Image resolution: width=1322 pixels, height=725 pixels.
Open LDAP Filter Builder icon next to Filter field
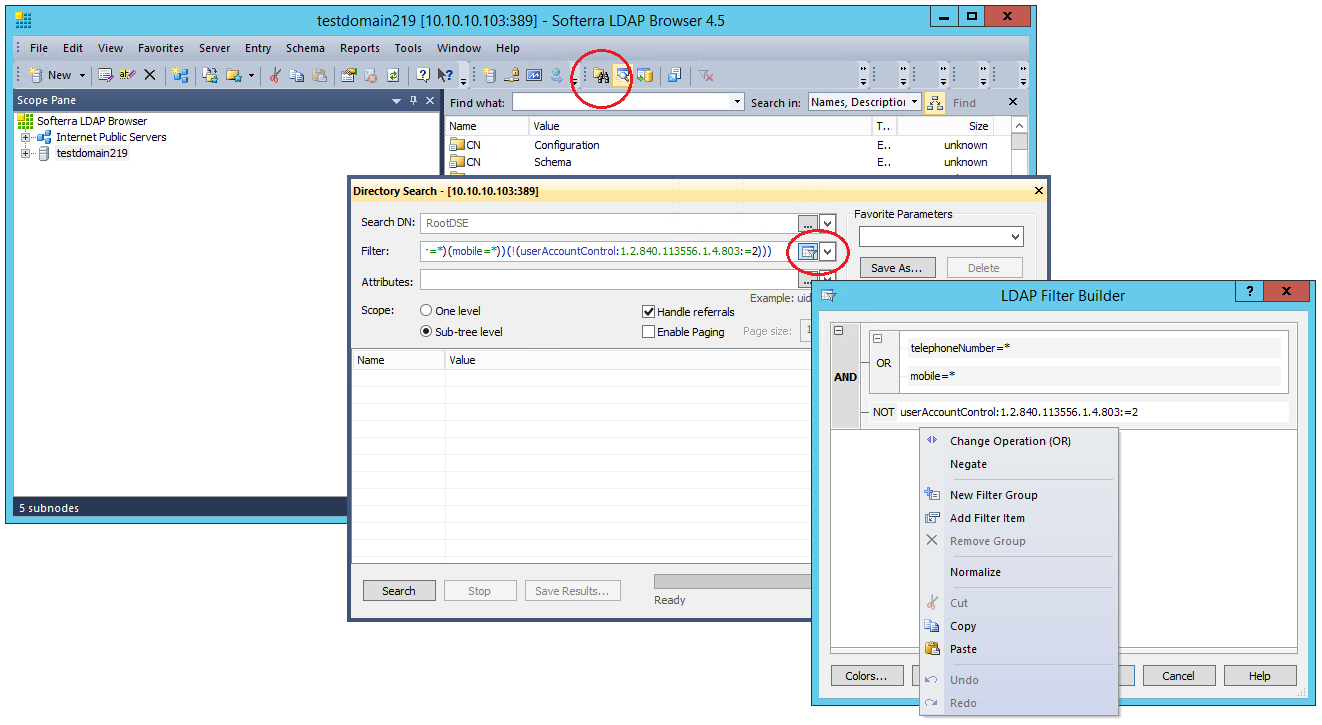coord(808,251)
